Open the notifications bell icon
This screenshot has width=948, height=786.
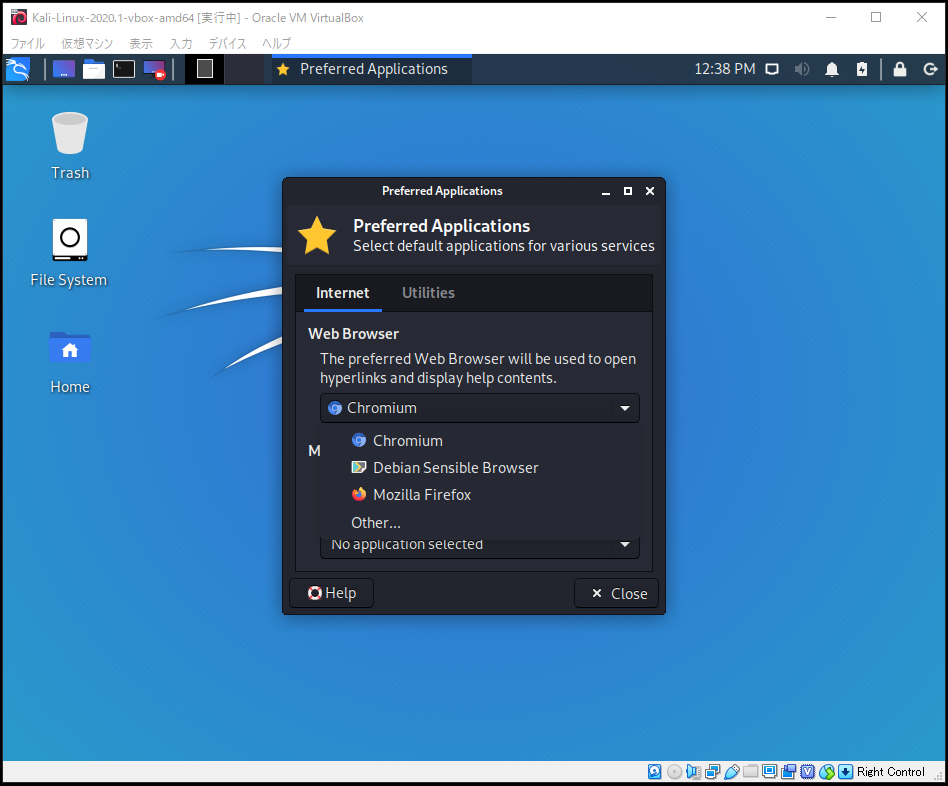click(x=832, y=69)
